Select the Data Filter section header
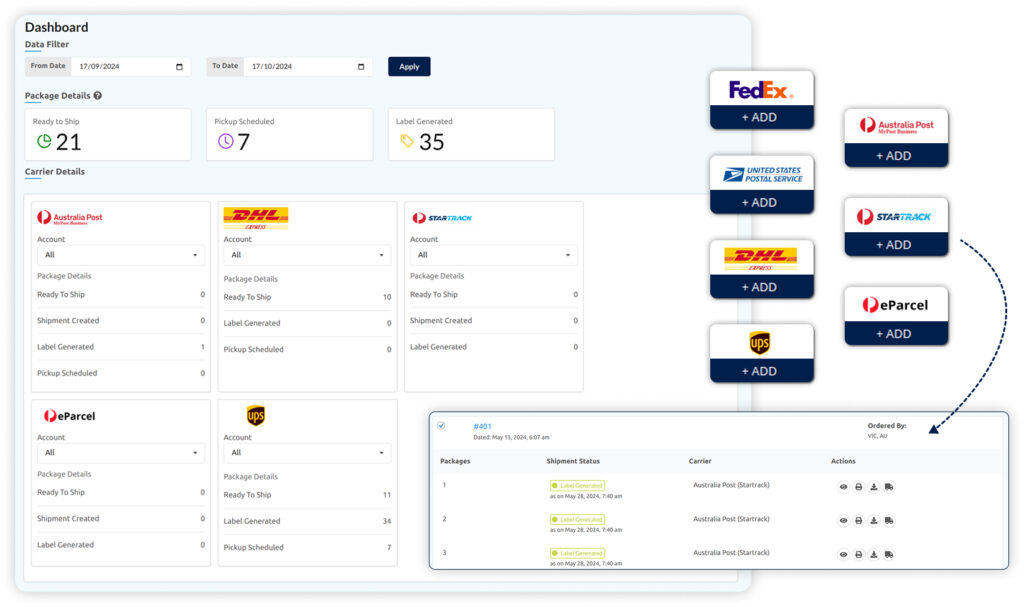The image size is (1024, 607). pos(46,44)
